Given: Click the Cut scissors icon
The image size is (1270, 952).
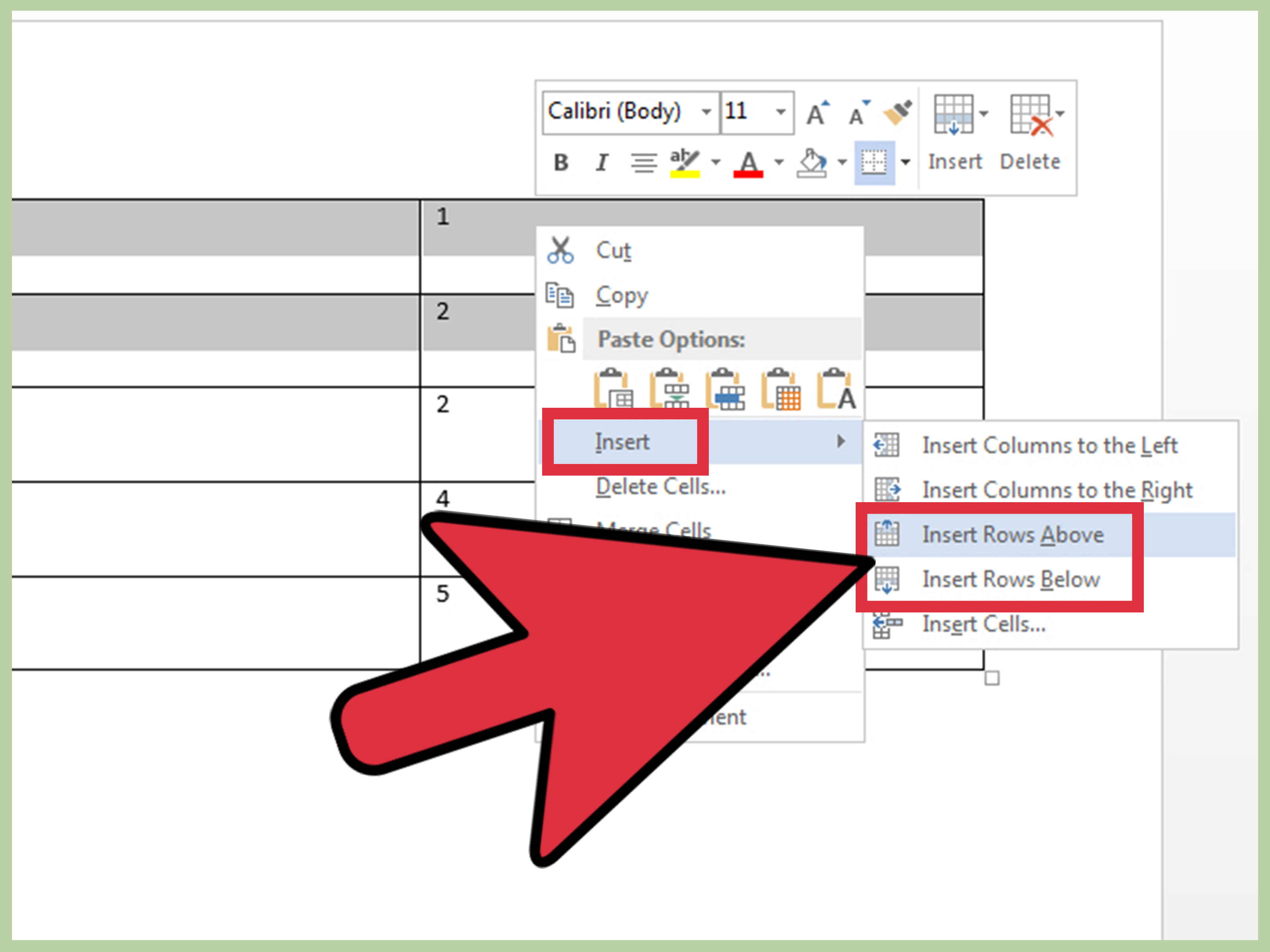Looking at the screenshot, I should tap(560, 250).
